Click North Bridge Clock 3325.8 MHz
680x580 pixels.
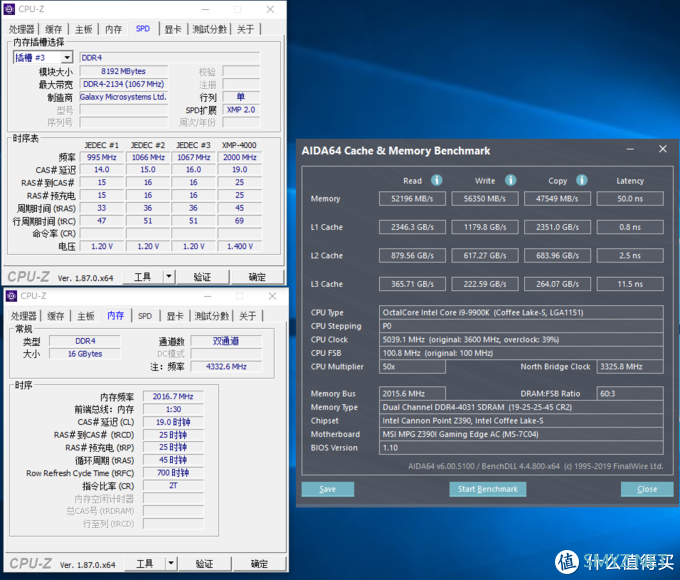pos(630,367)
